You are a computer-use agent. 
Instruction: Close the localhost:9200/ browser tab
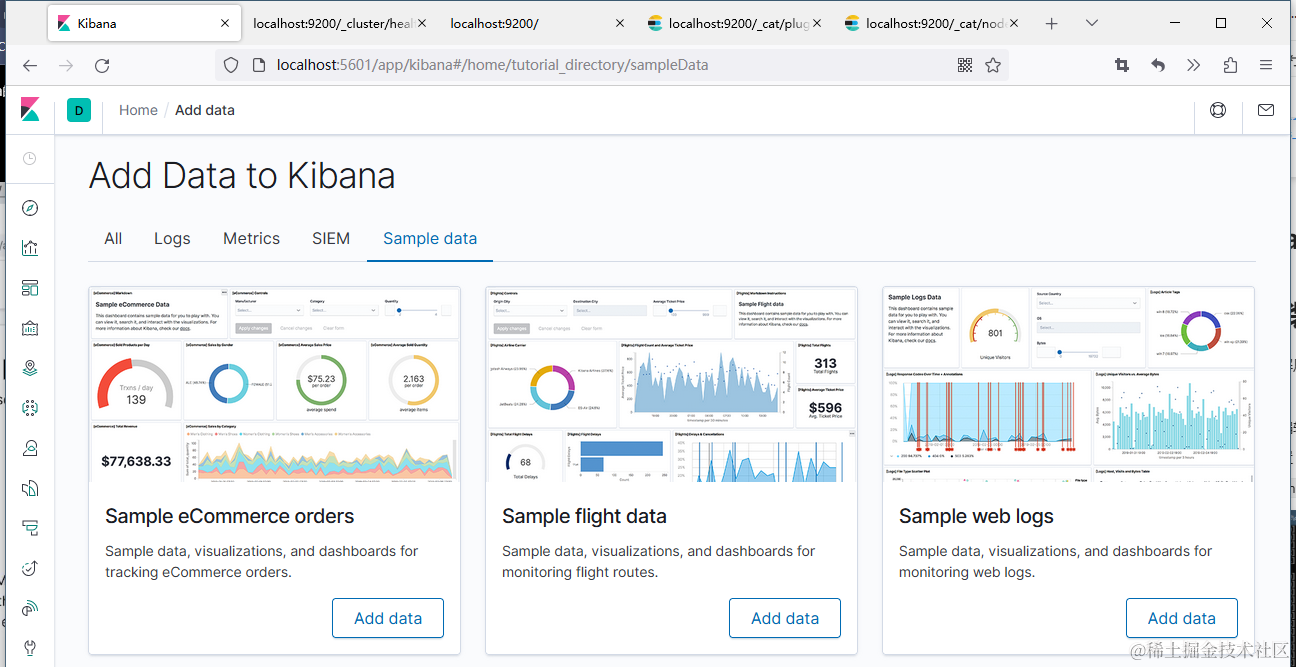click(x=620, y=23)
